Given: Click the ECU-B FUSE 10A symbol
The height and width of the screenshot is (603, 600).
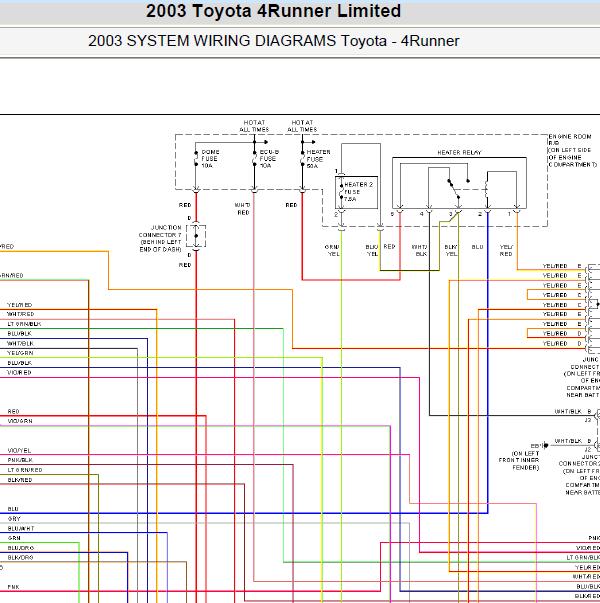Looking at the screenshot, I should [x=254, y=159].
